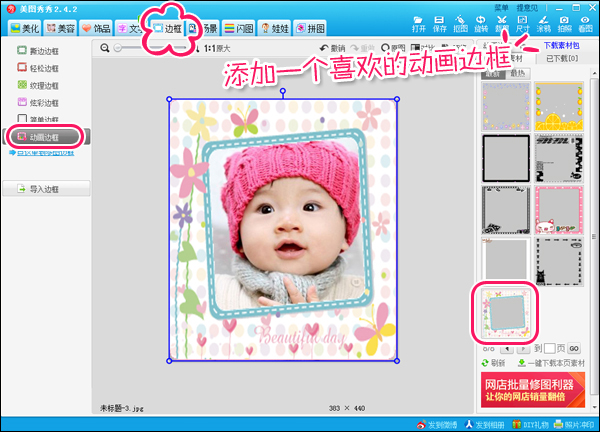The height and width of the screenshot is (432, 600).
Task: Select 纹理边框 in the left sidebar
Action: click(38, 85)
